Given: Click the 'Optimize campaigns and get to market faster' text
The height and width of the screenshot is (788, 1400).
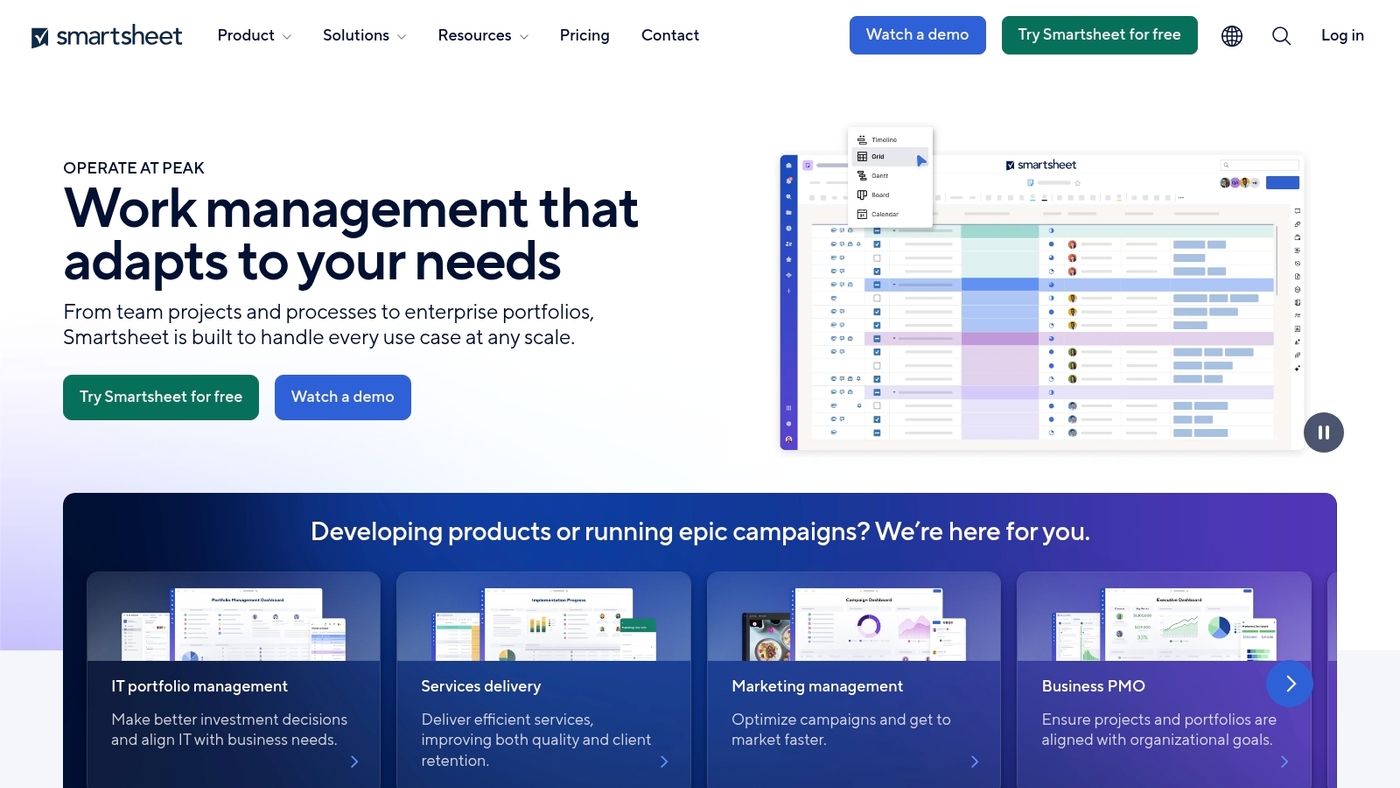Looking at the screenshot, I should [841, 730].
